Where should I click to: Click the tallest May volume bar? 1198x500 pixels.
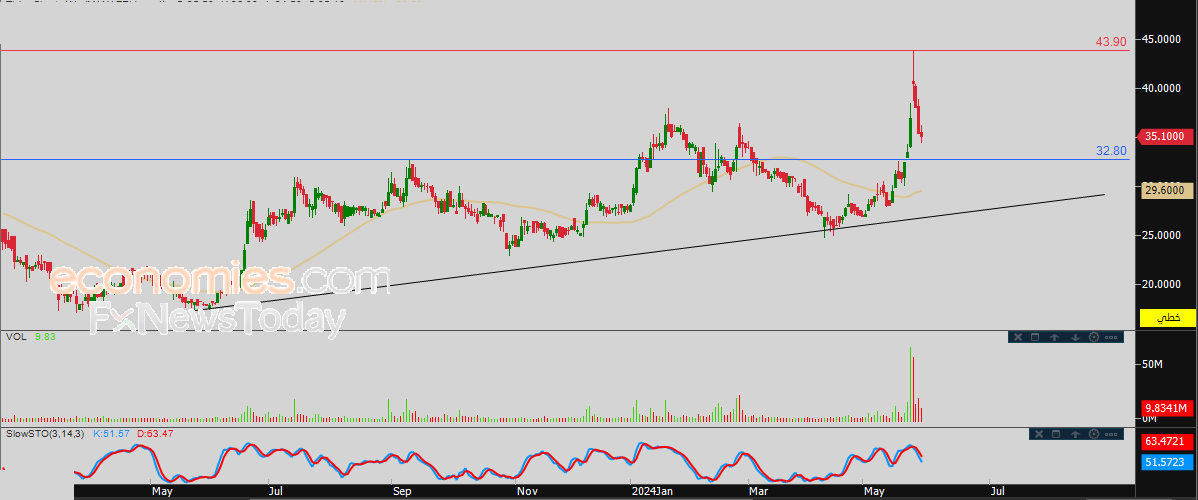(911, 385)
